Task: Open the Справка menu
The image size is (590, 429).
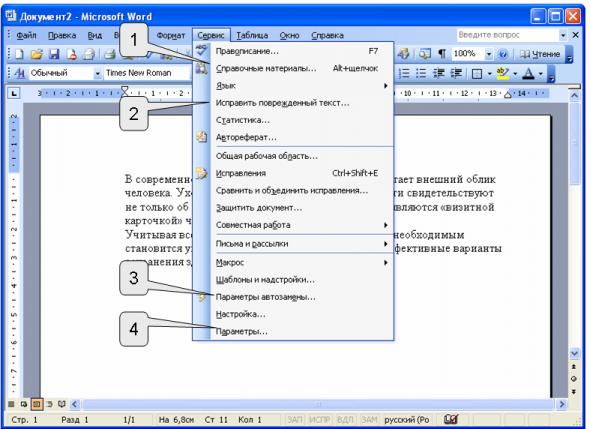Action: point(327,35)
